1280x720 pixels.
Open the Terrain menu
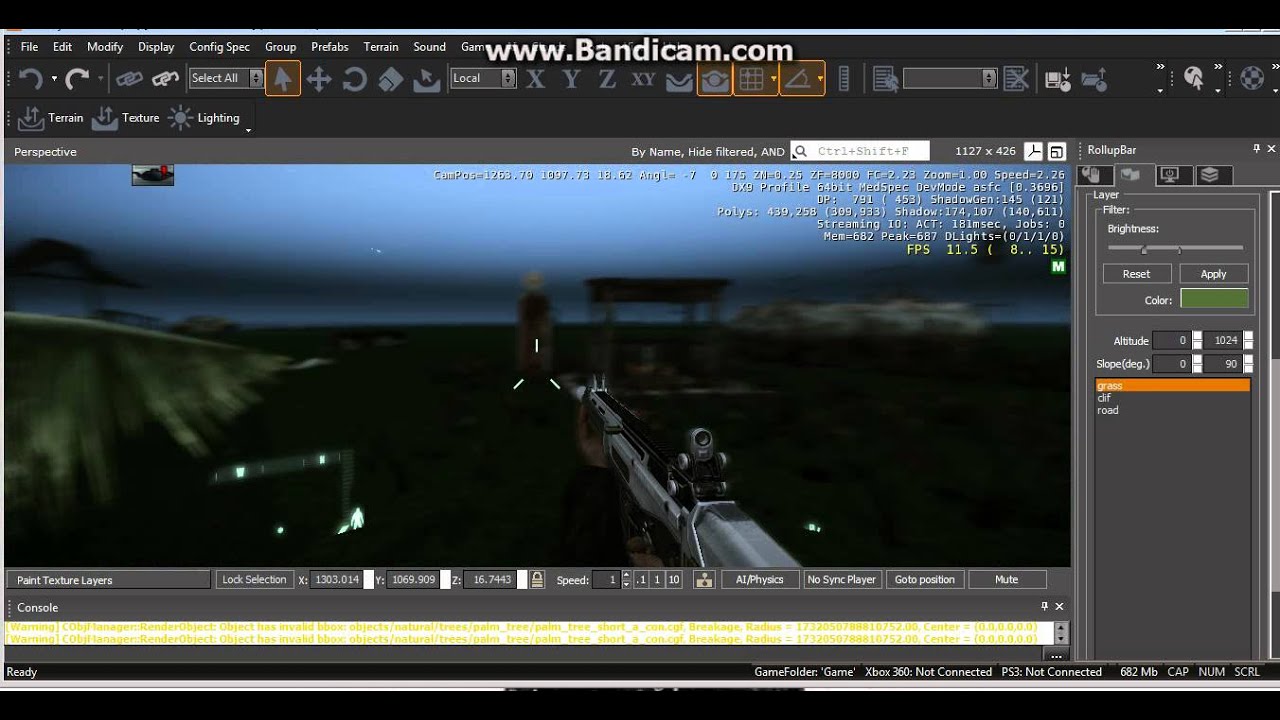coord(381,47)
